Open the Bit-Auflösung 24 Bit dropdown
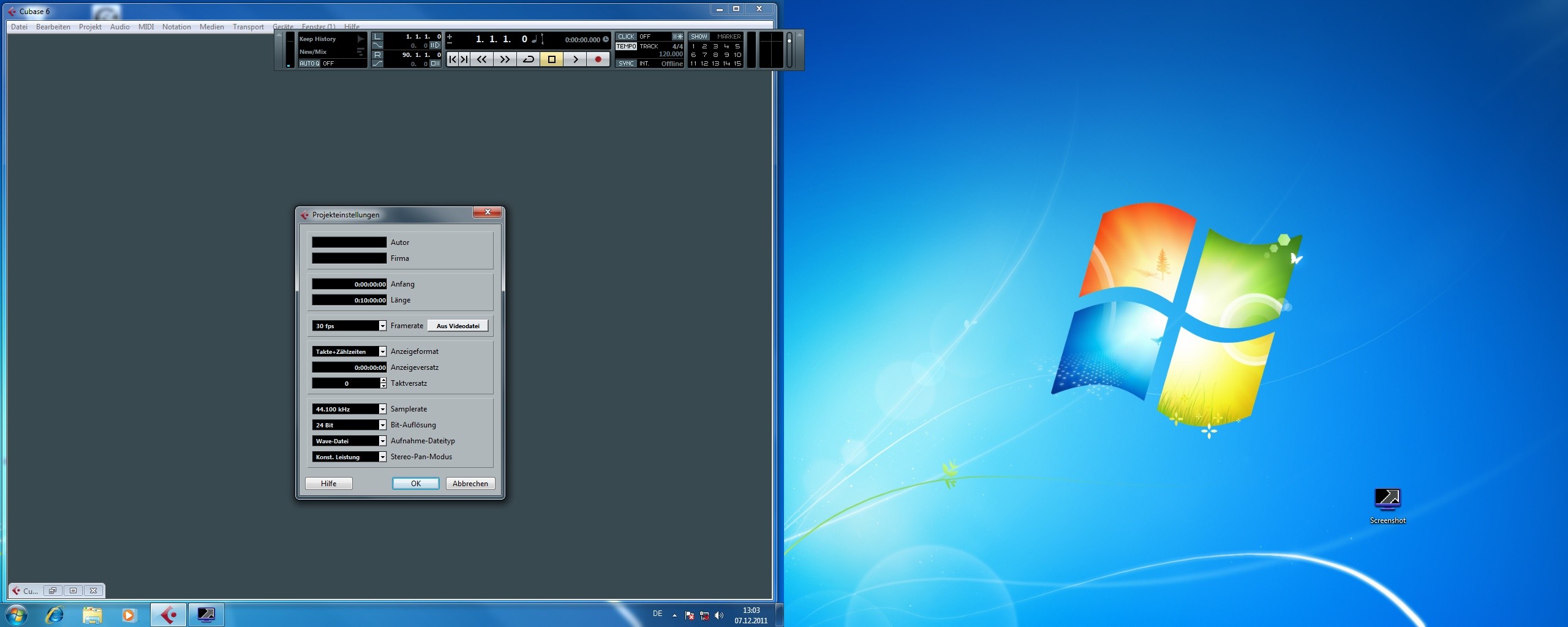Viewport: 1568px width, 627px height. [349, 425]
